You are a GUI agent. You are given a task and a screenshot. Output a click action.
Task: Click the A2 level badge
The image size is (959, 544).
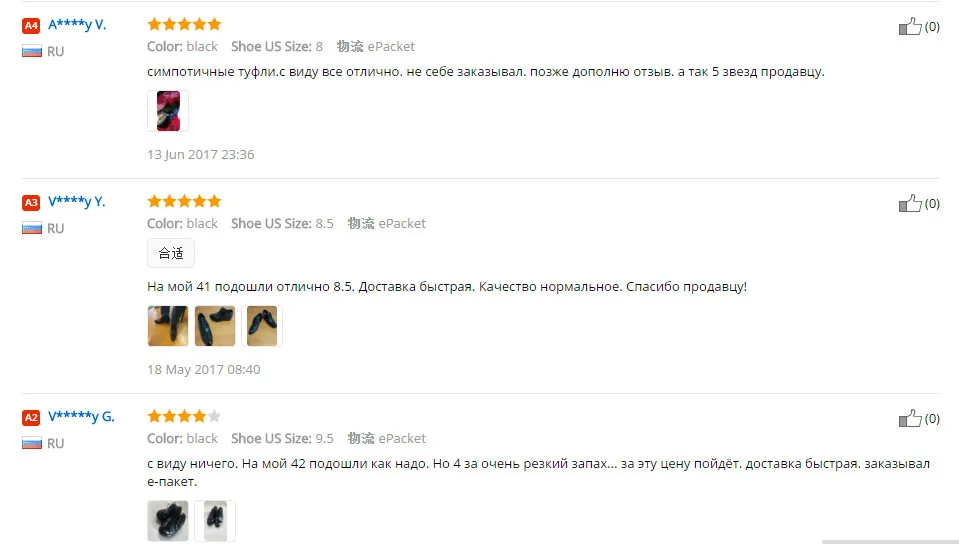pos(31,417)
